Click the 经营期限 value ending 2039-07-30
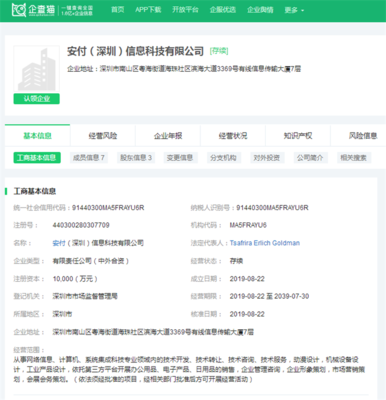386x400 pixels. (x=269, y=296)
